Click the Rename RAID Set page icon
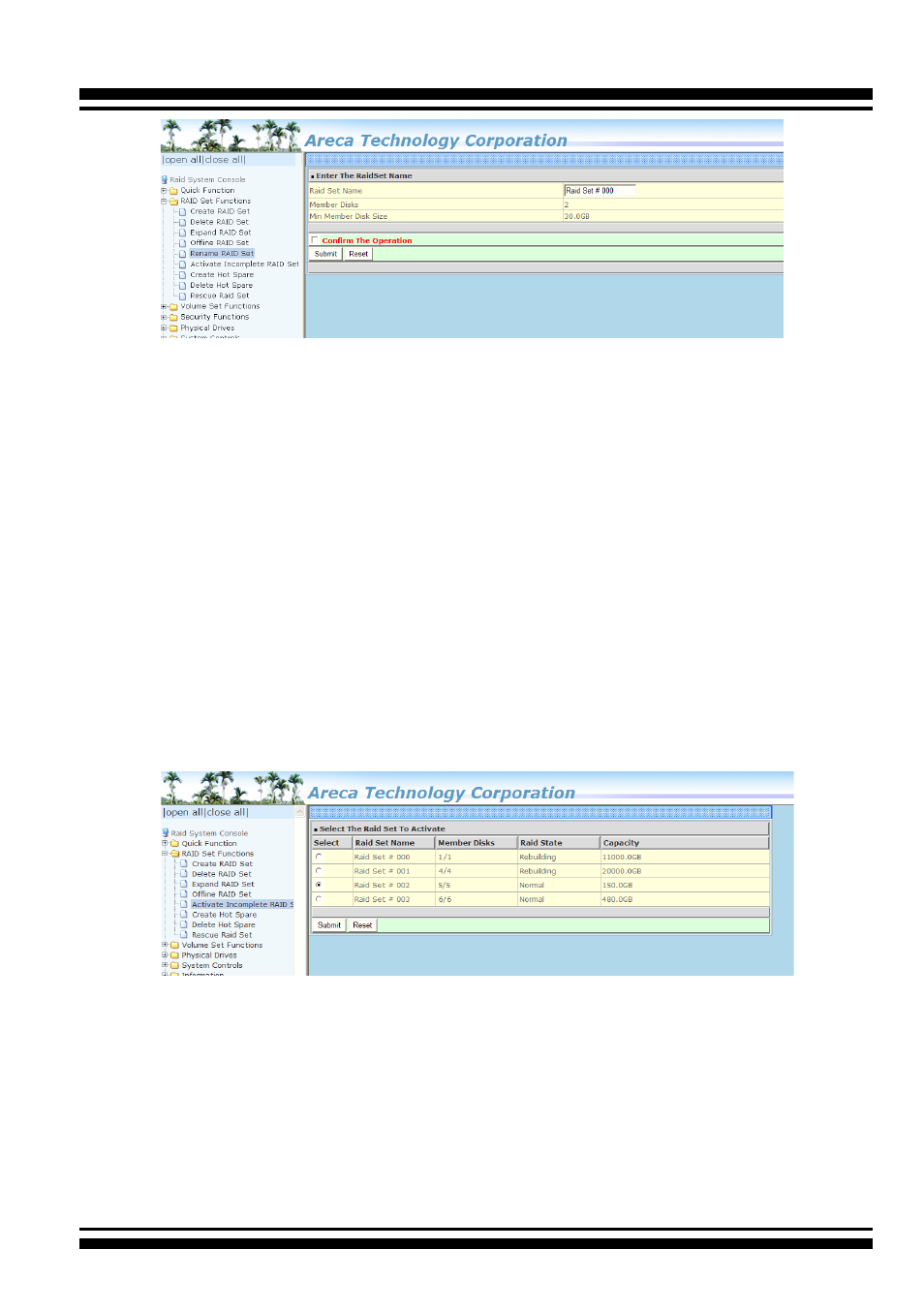 click(x=182, y=254)
